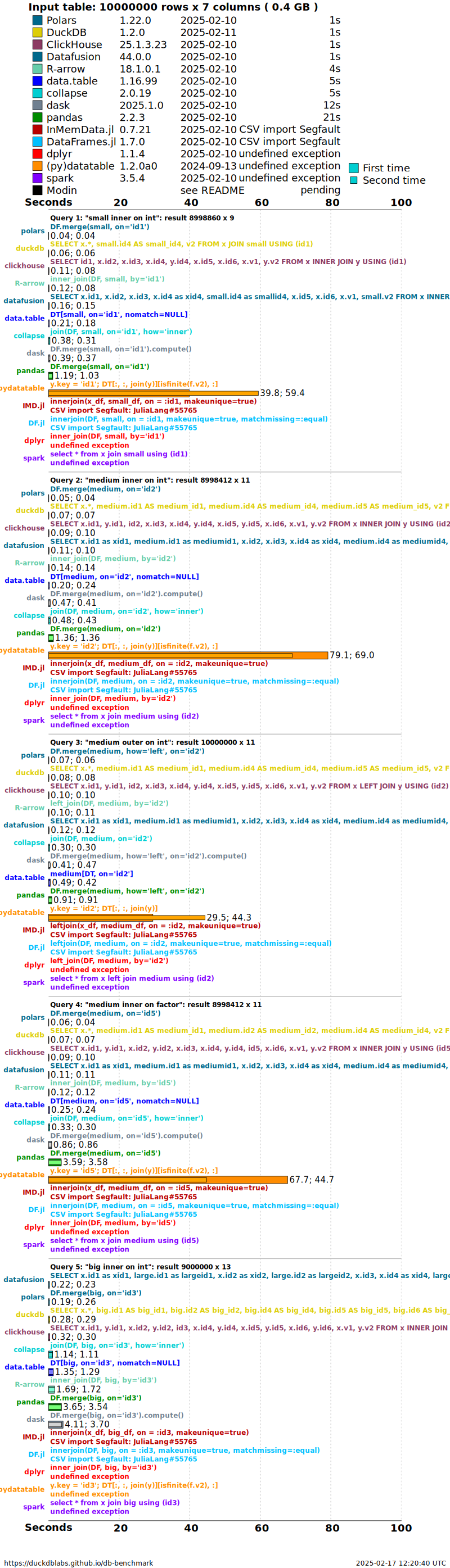Click the orange pydatatable bar in Query 2
450x1568 pixels.
tap(188, 655)
